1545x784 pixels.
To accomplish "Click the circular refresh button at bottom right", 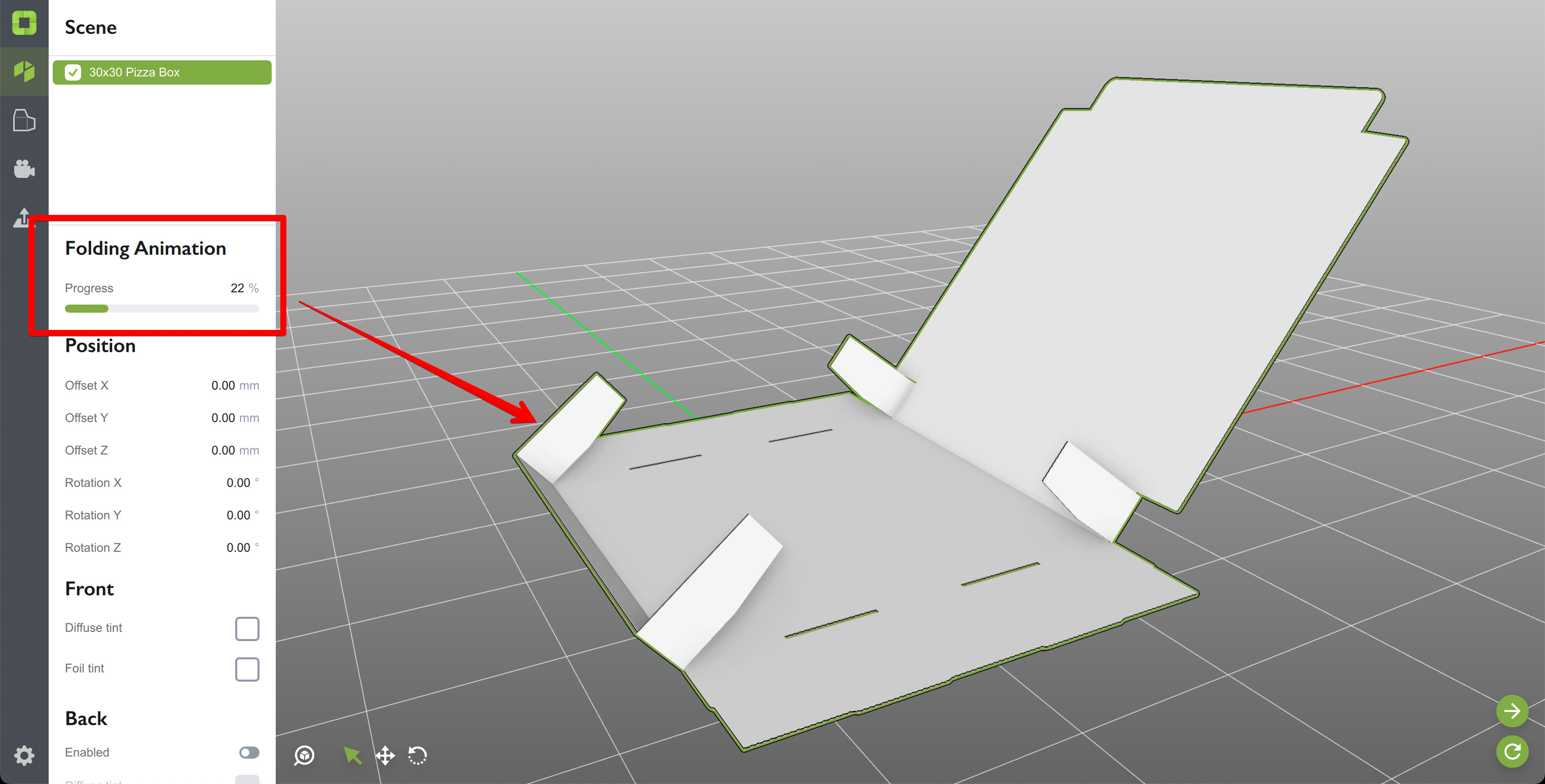I will (1513, 752).
